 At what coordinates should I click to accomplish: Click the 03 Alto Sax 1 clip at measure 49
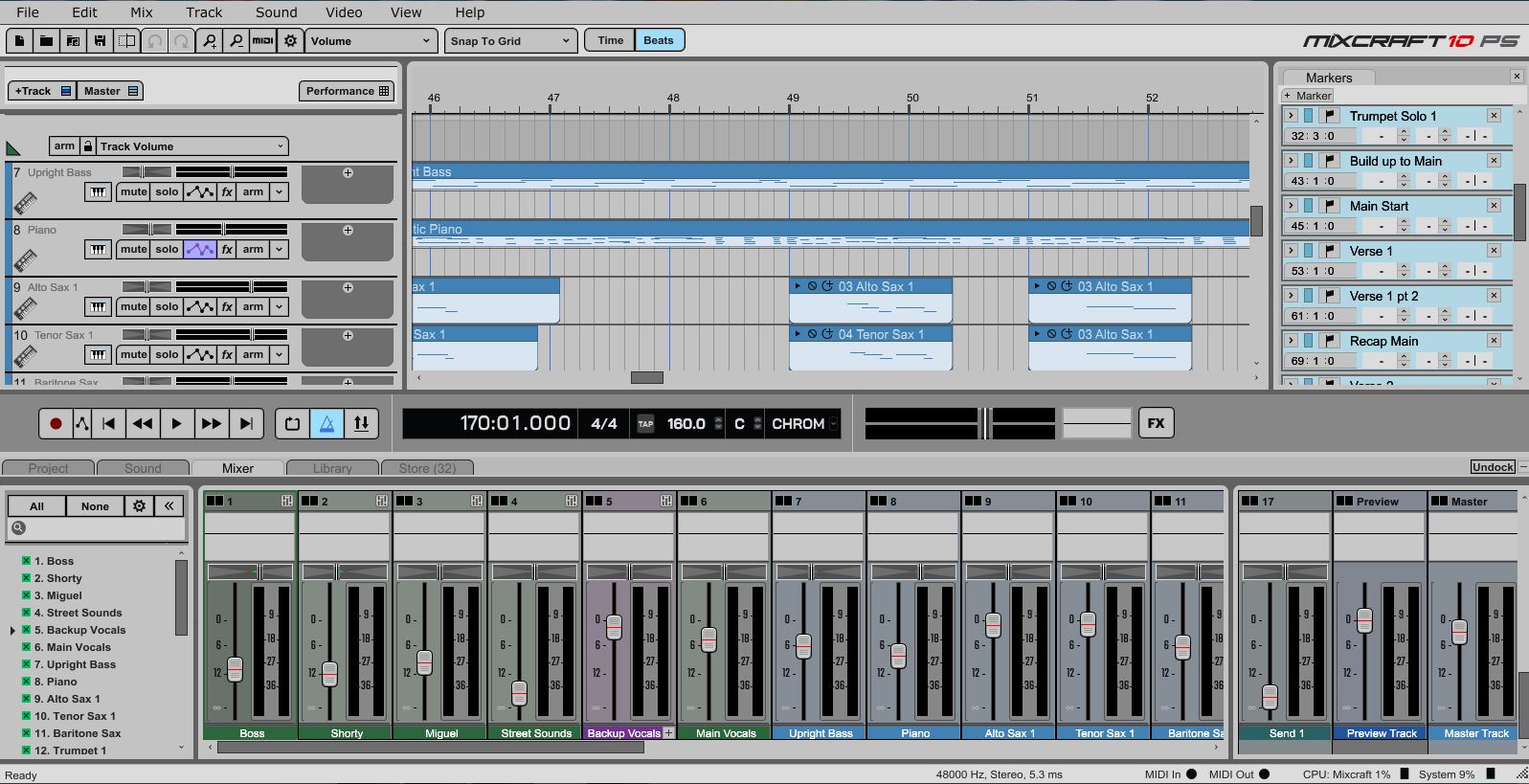[870, 300]
